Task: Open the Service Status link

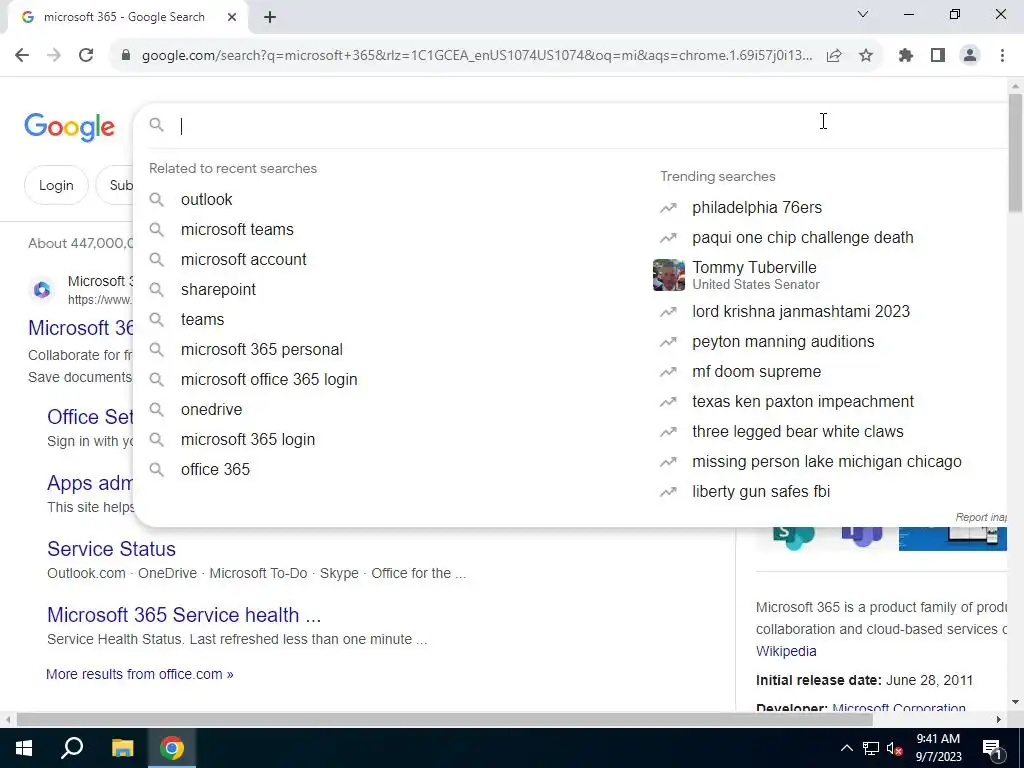Action: [111, 549]
